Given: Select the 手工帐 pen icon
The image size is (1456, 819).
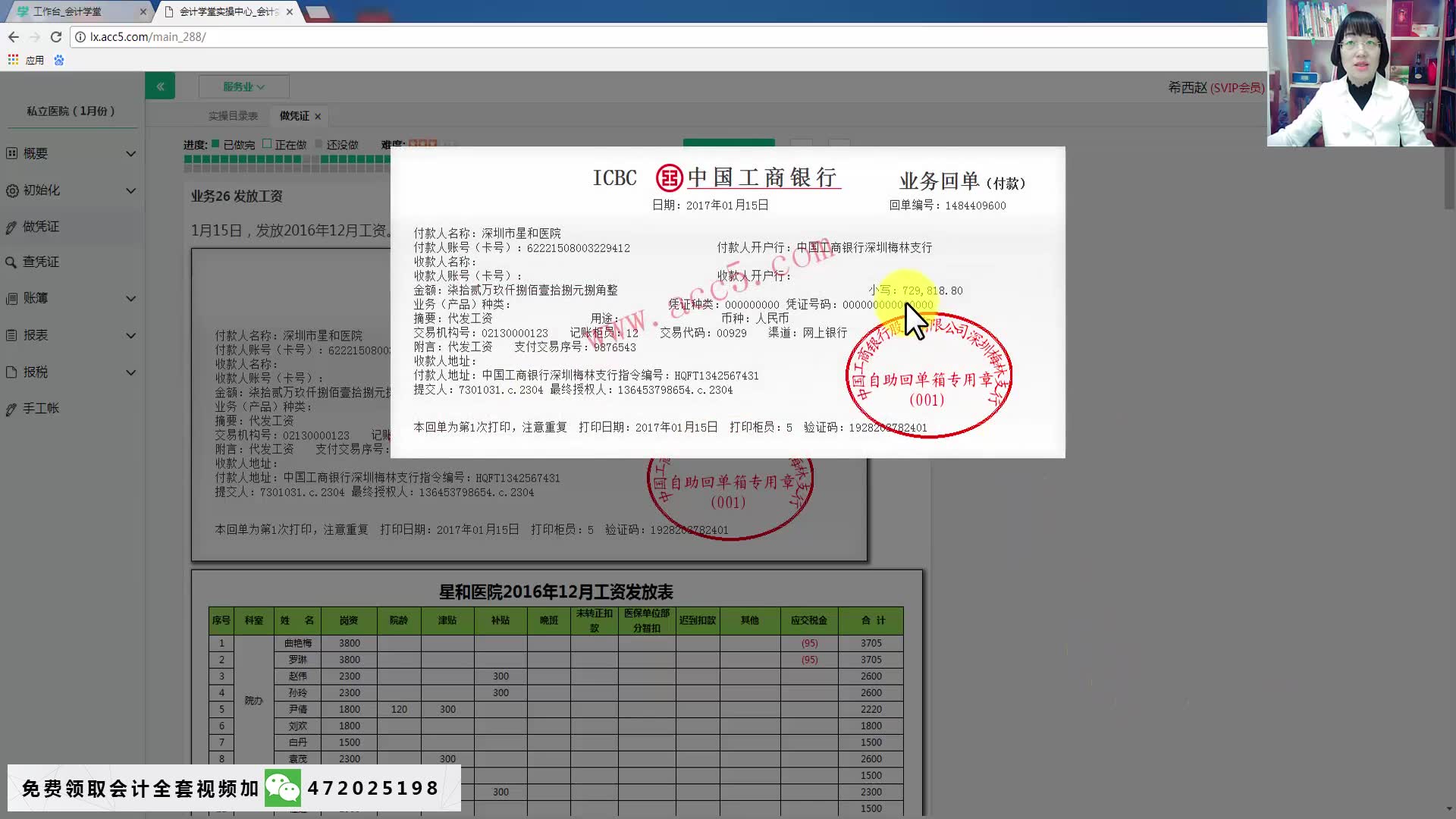Looking at the screenshot, I should [x=12, y=408].
